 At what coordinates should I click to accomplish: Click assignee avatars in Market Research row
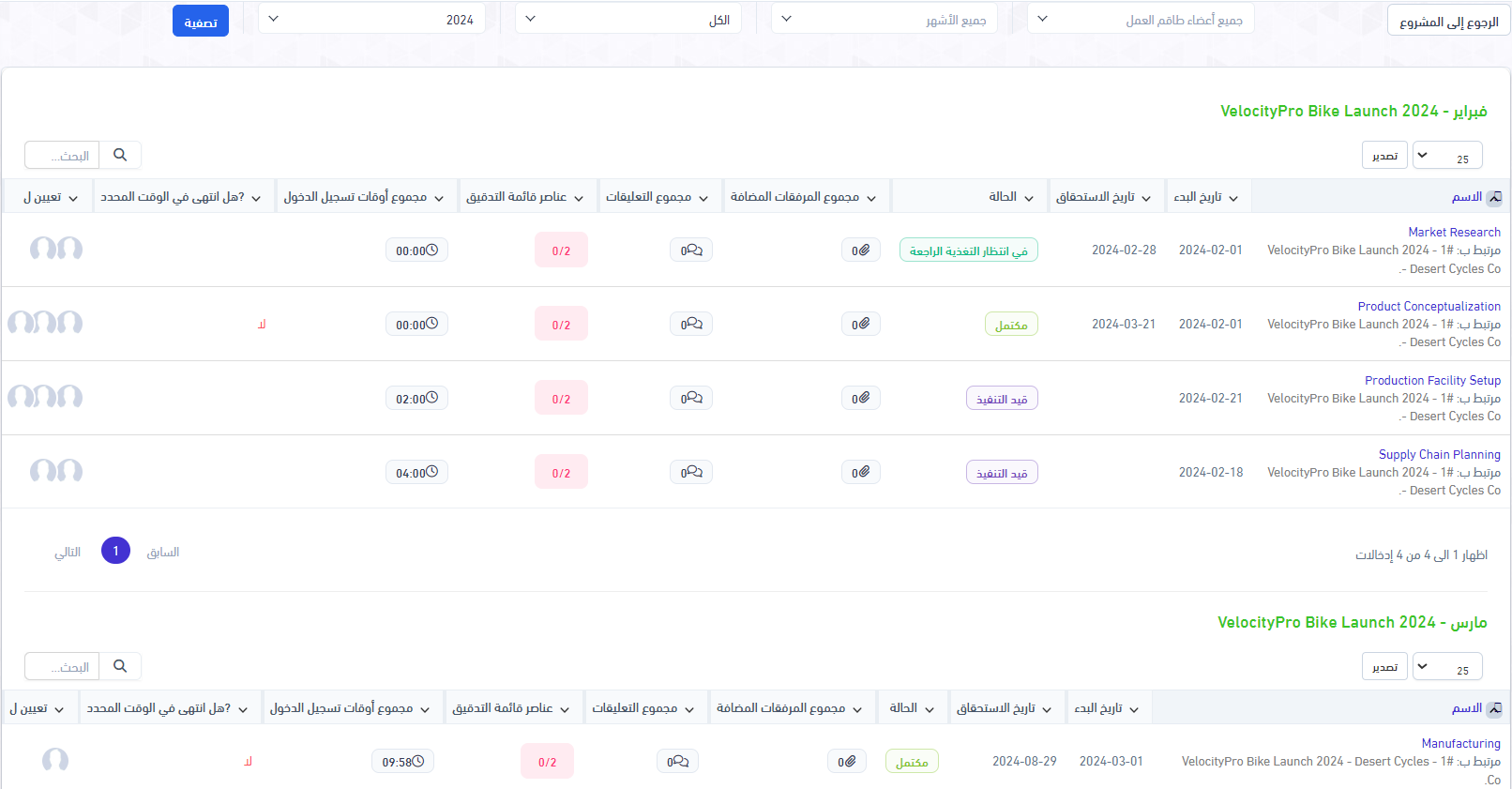pyautogui.click(x=56, y=249)
